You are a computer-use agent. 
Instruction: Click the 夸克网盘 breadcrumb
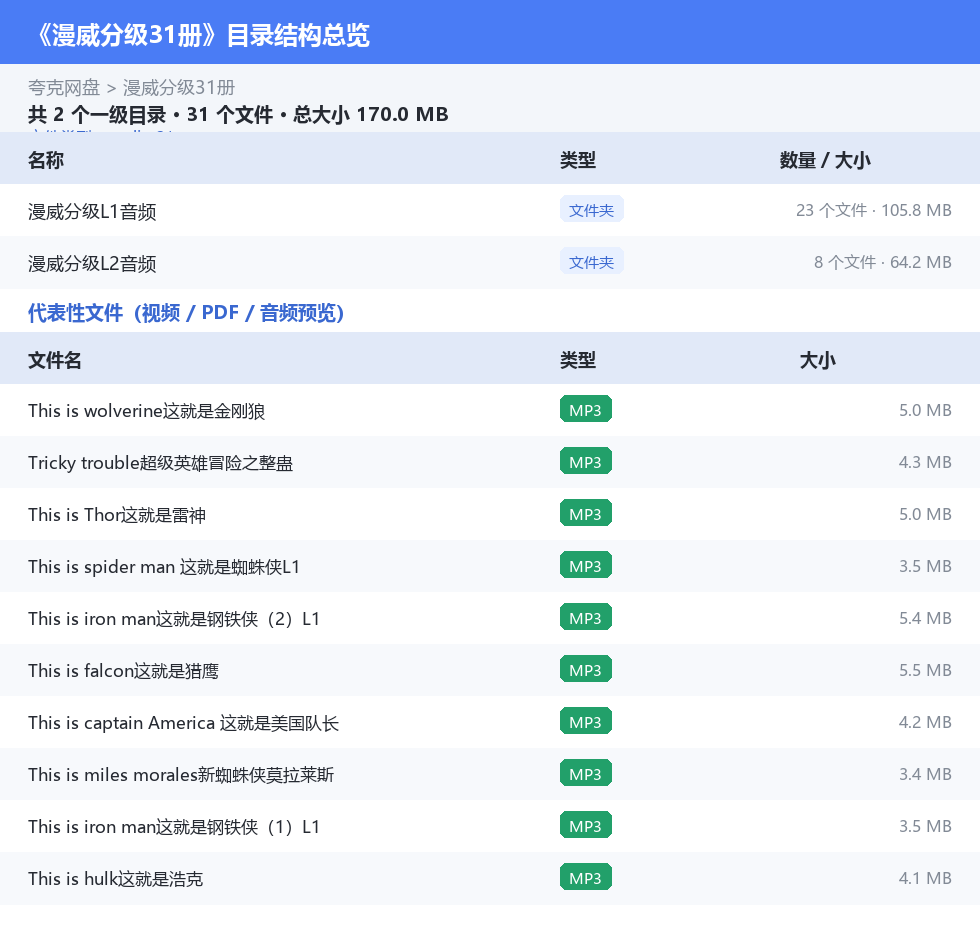tap(64, 87)
